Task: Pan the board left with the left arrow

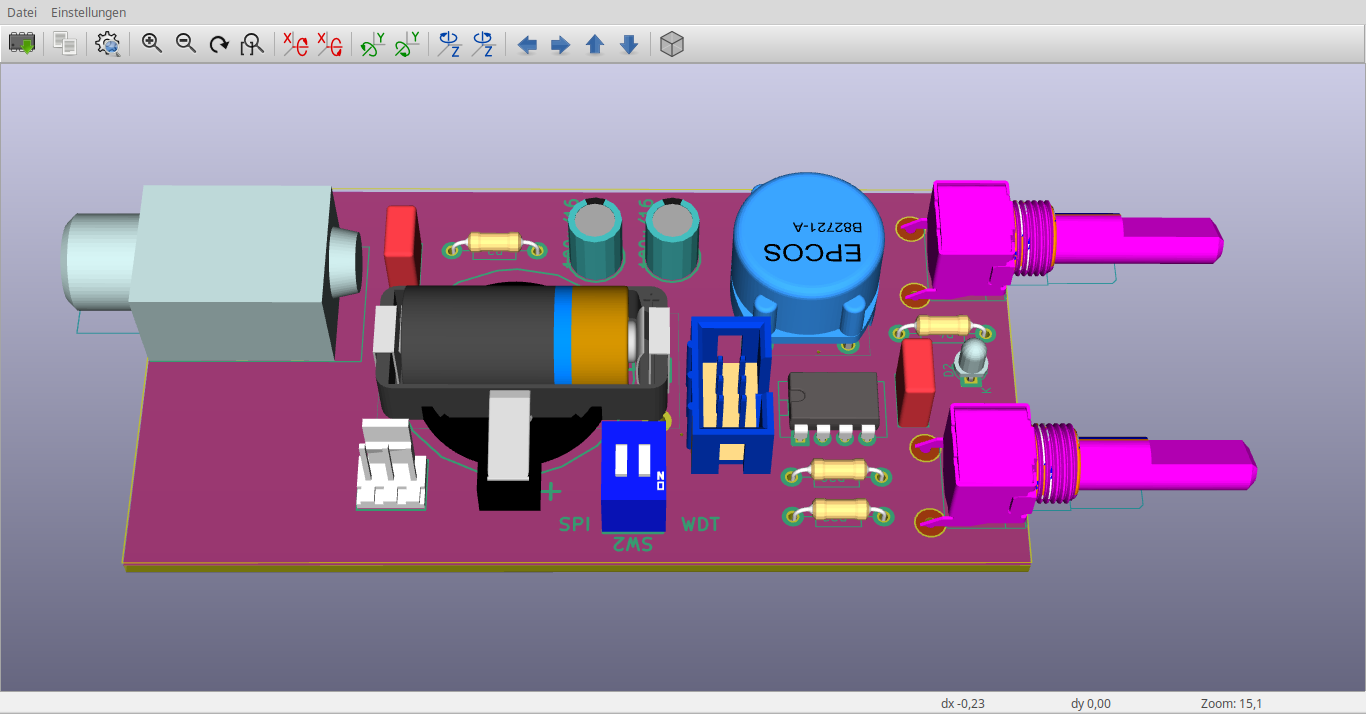Action: pos(527,45)
